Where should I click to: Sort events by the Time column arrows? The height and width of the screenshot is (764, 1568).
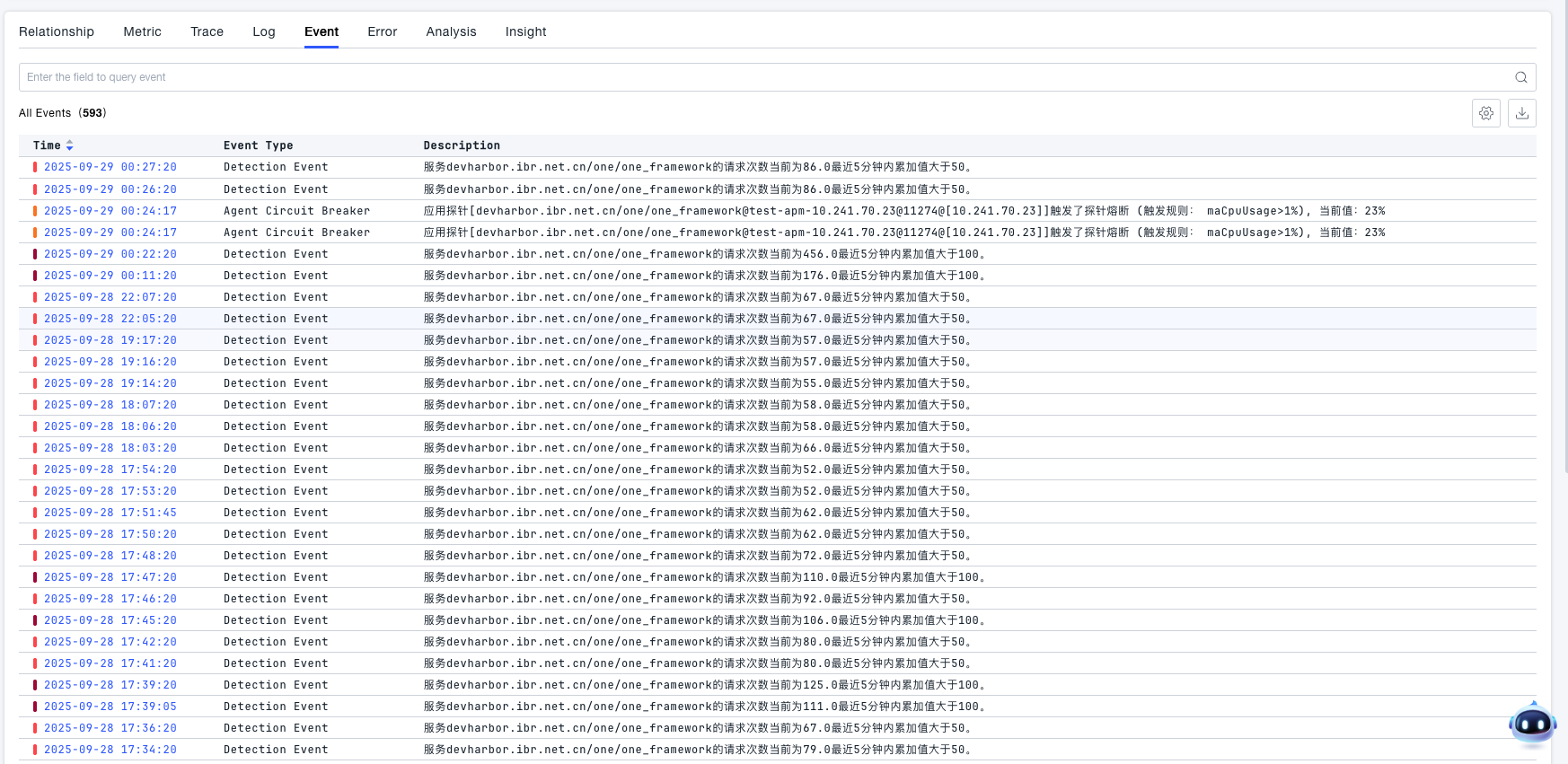(x=69, y=145)
